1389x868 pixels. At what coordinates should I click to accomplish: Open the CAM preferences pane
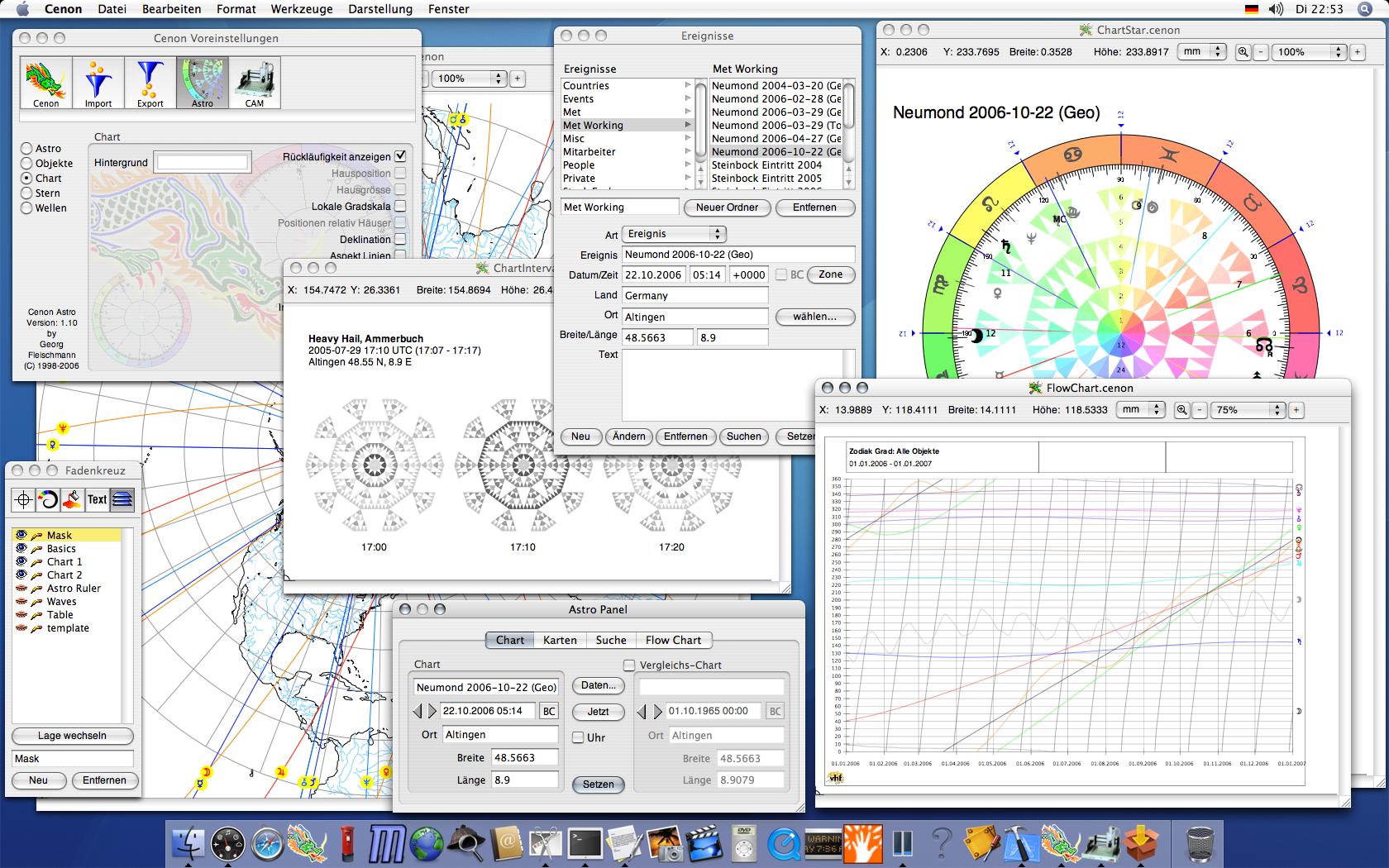[254, 83]
